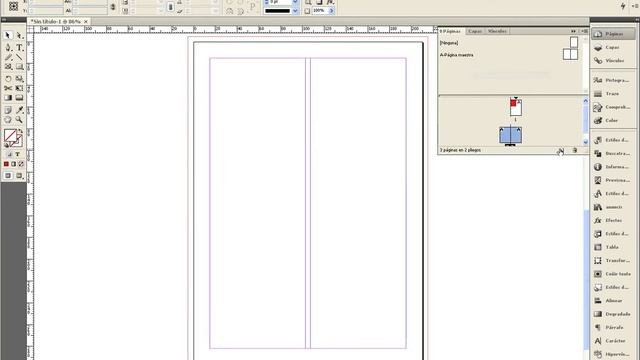The height and width of the screenshot is (360, 640).
Task: Select the Type tool
Action: pyautogui.click(x=19, y=47)
